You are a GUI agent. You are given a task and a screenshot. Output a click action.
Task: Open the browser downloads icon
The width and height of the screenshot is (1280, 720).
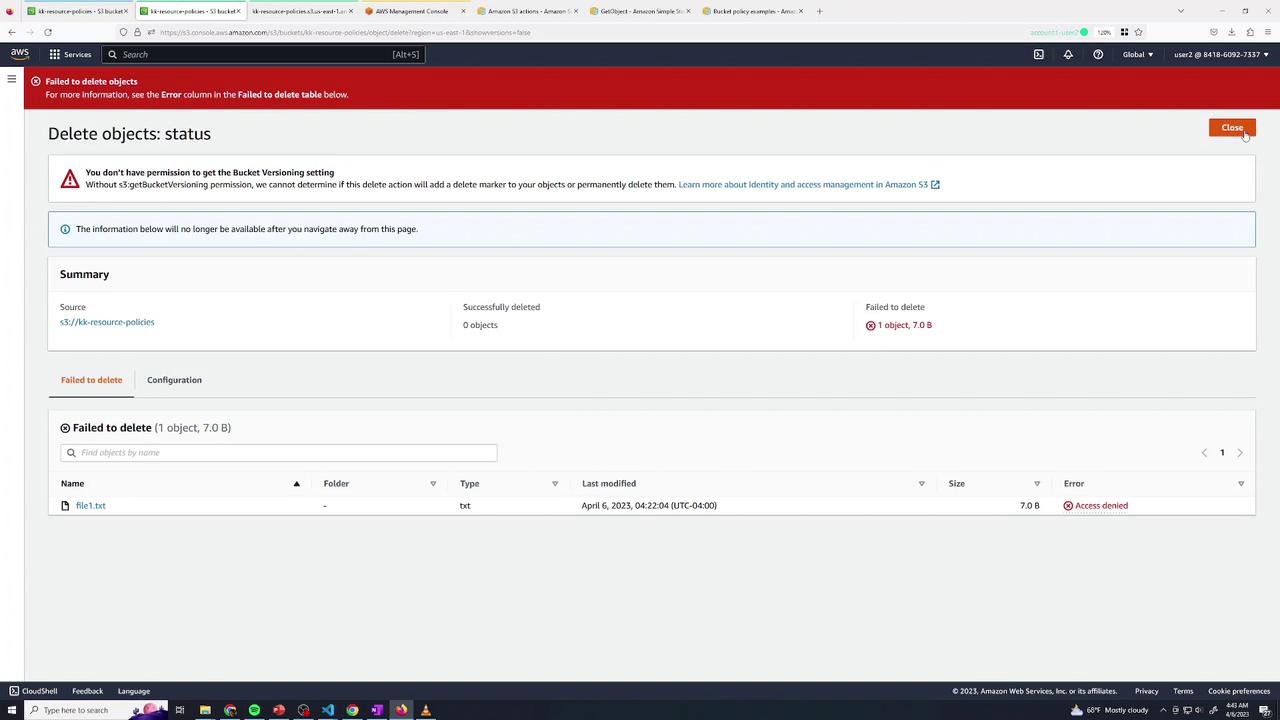1231,32
